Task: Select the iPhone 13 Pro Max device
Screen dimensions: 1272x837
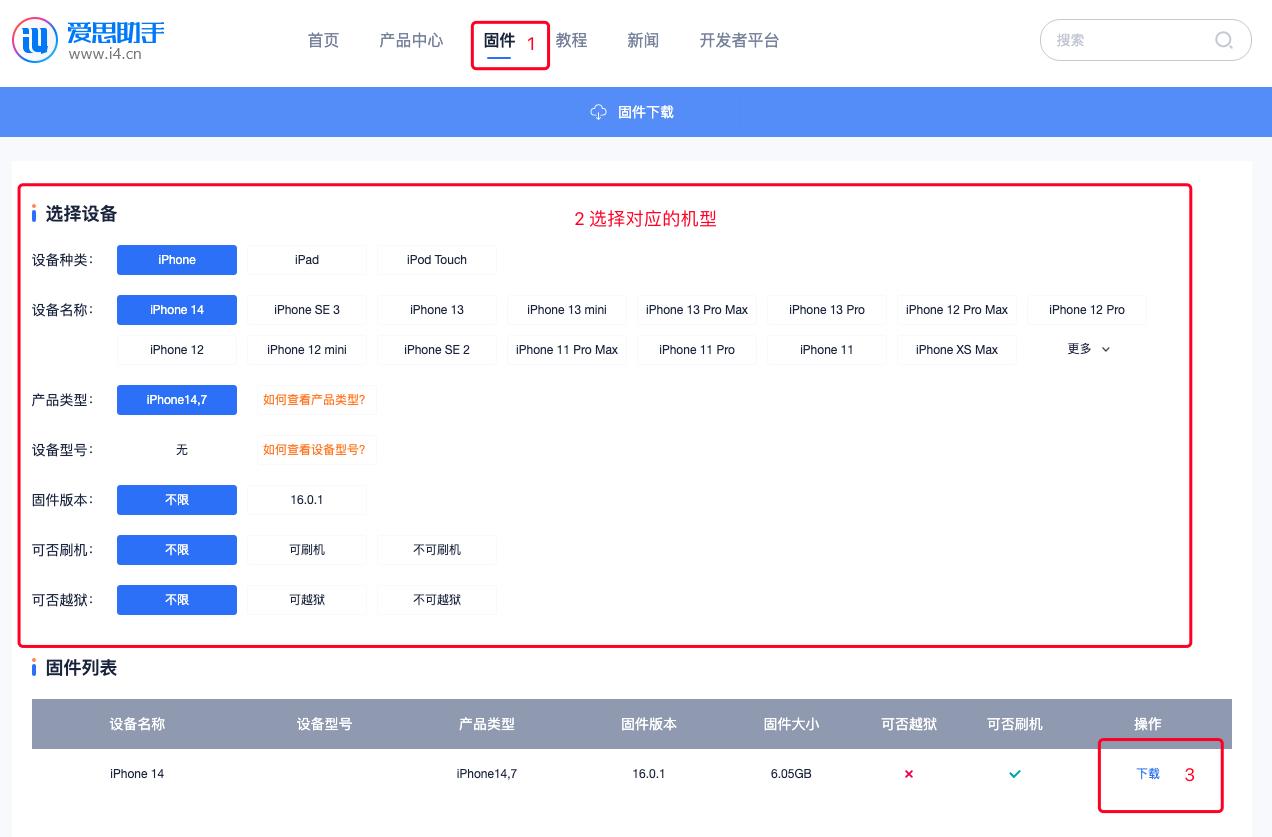Action: (696, 310)
